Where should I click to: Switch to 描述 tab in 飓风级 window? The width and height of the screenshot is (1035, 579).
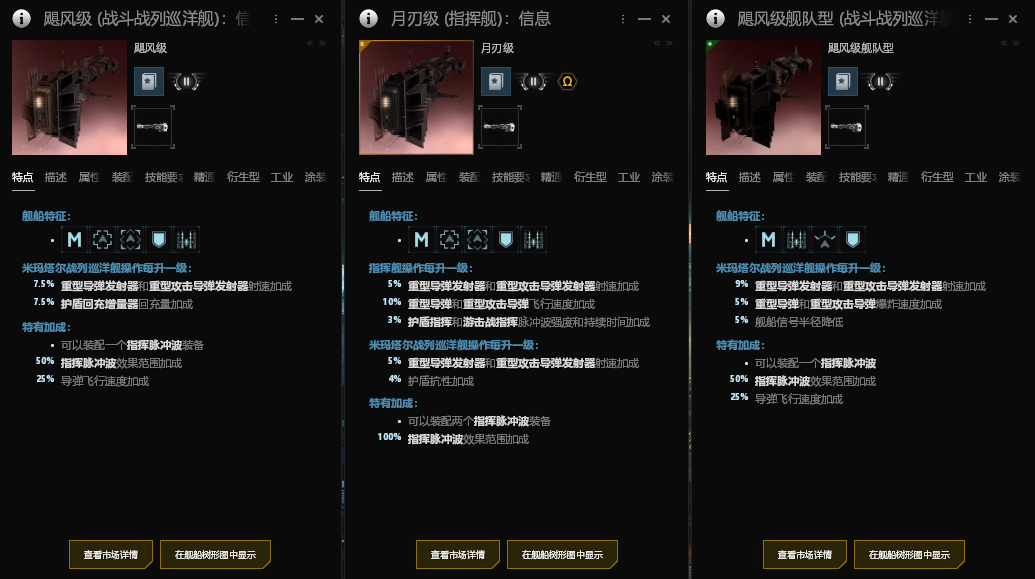click(55, 177)
